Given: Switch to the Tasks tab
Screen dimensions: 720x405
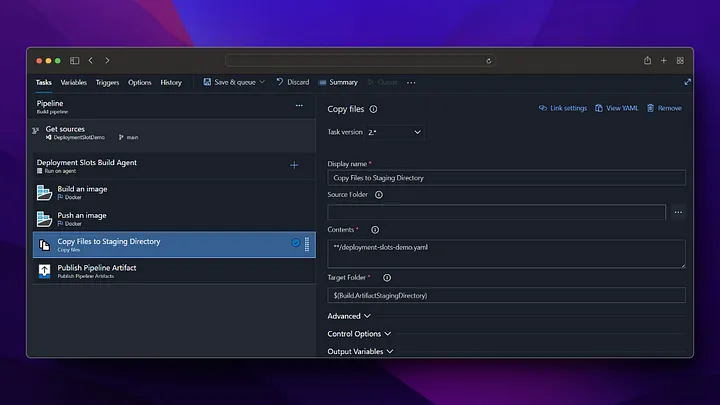Looking at the screenshot, I should click(44, 83).
